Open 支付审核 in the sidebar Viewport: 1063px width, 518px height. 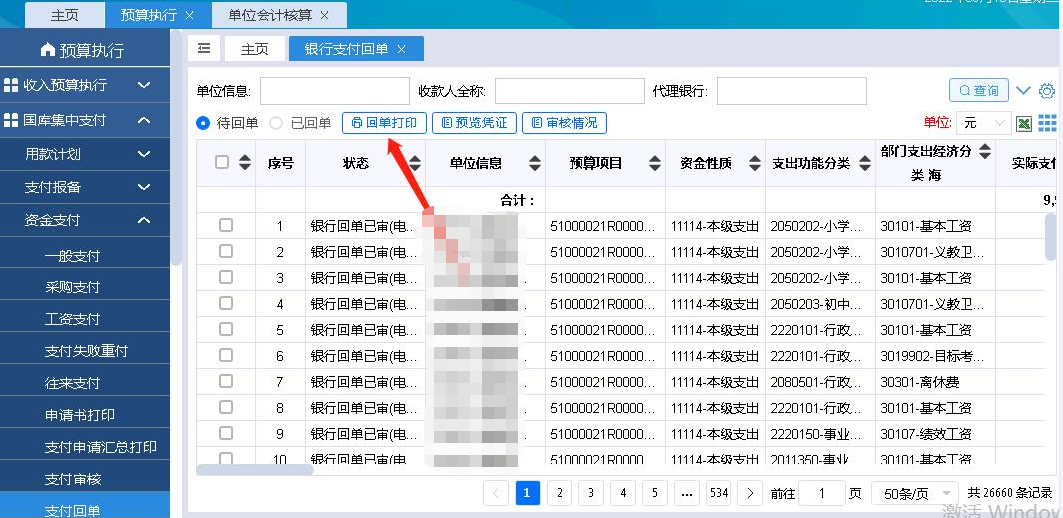(73, 479)
